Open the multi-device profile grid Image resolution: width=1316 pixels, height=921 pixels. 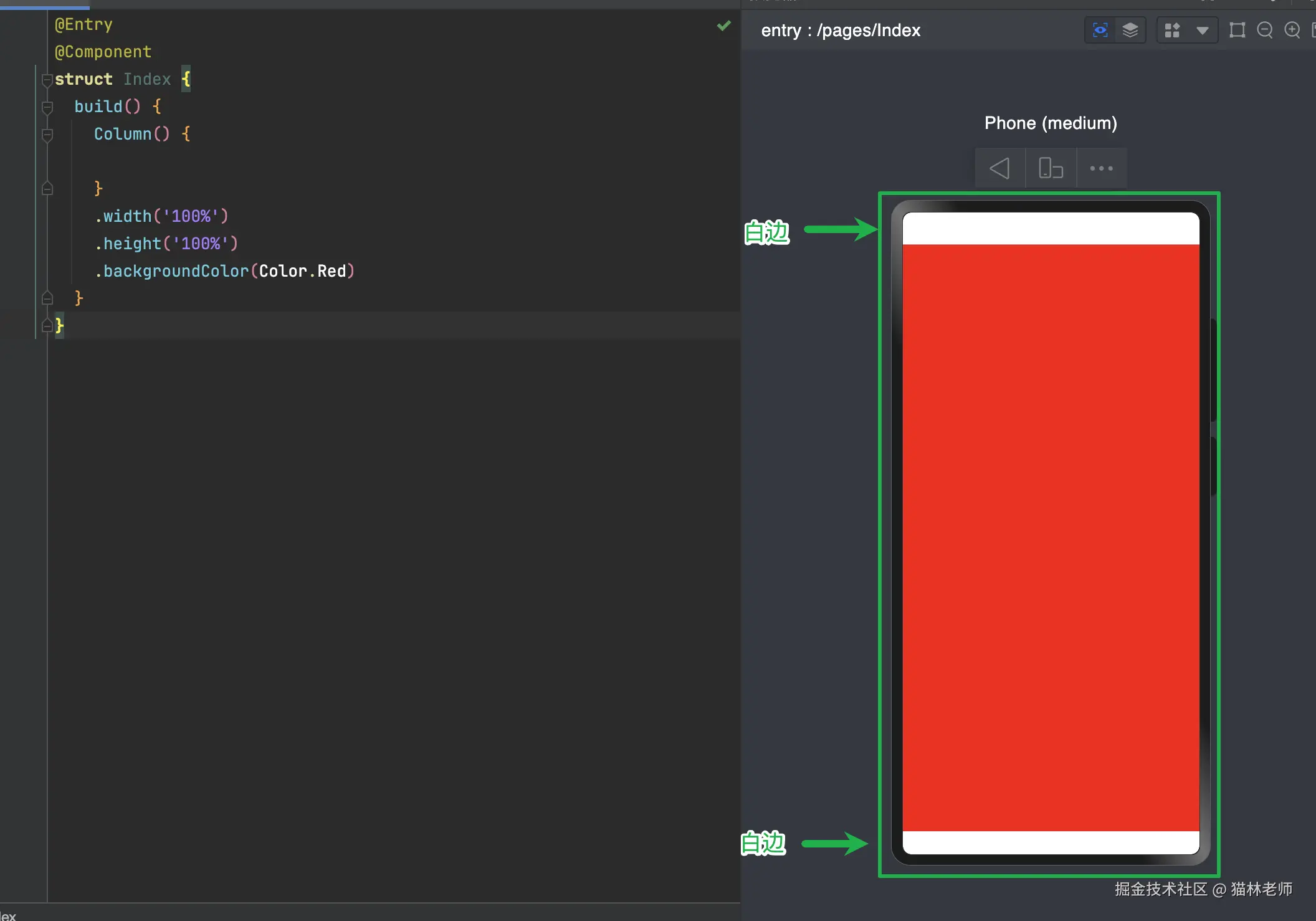click(x=1172, y=30)
